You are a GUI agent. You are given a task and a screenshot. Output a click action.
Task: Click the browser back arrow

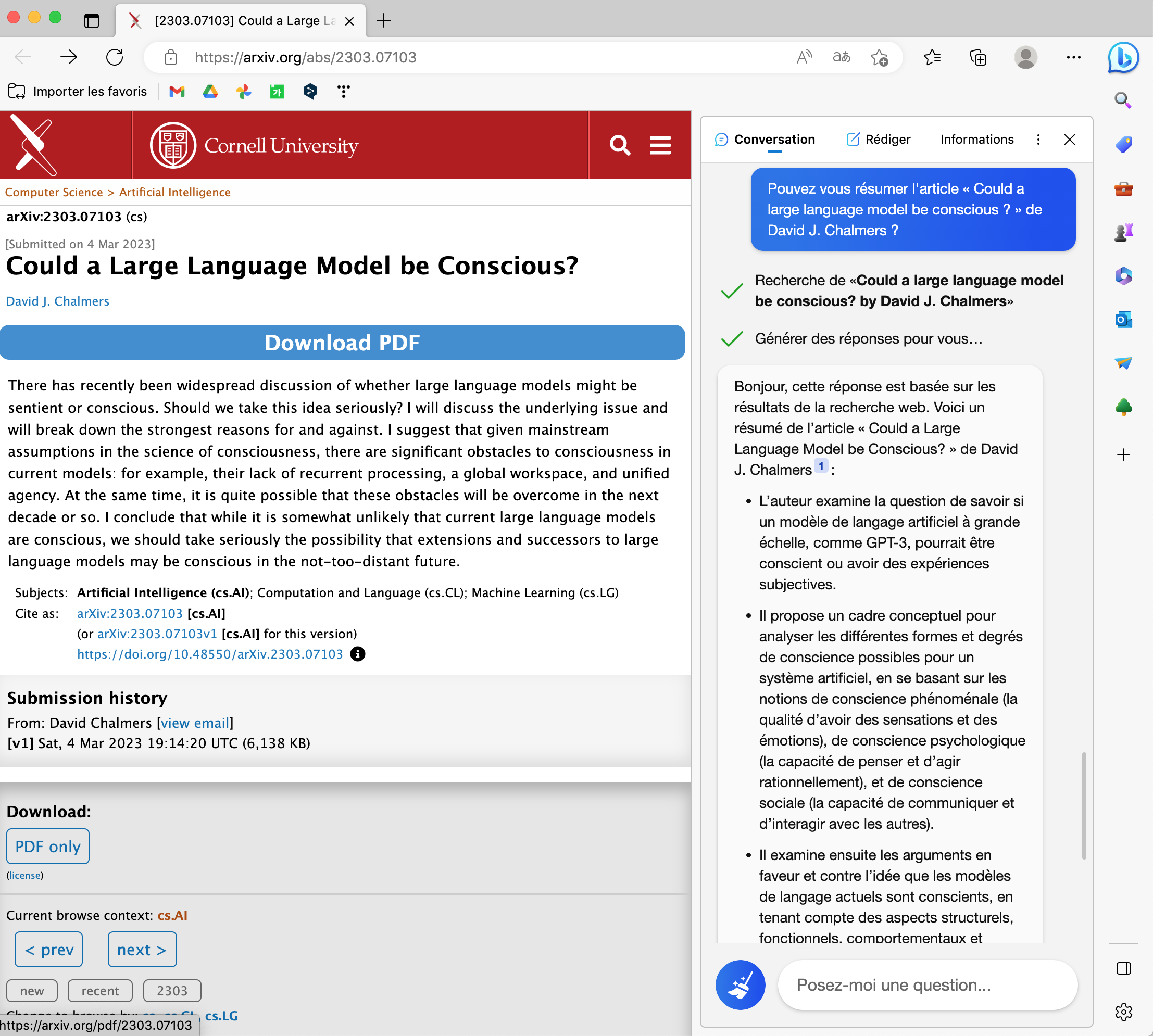[23, 57]
